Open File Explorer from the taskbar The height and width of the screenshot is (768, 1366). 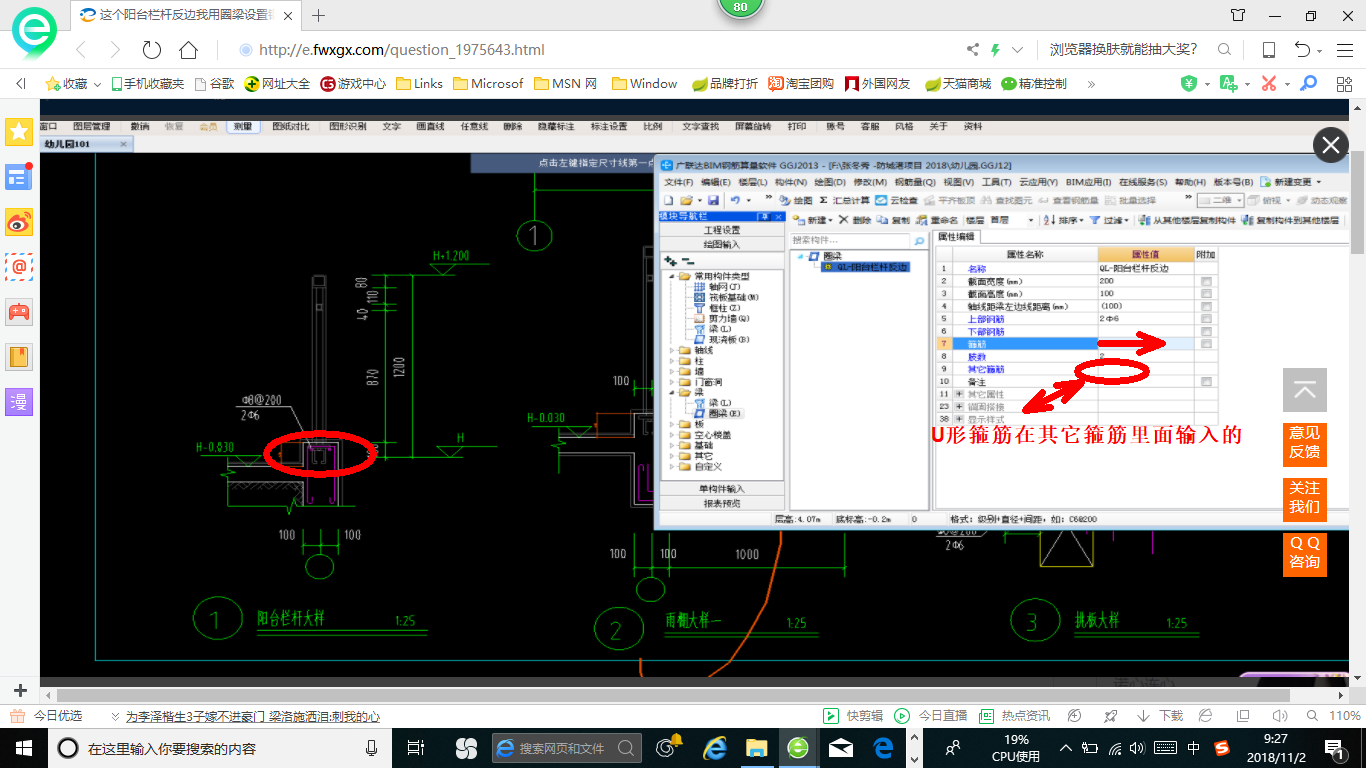click(x=757, y=748)
